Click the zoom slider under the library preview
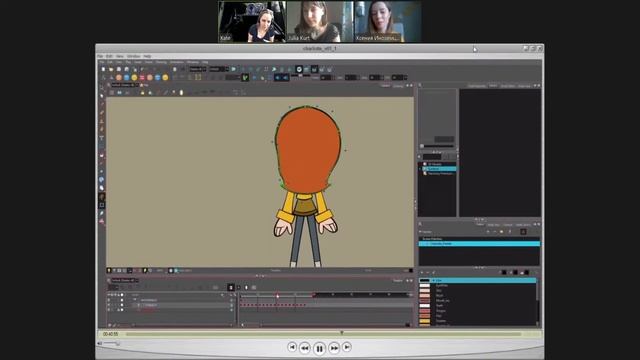640x360 pixels. pyautogui.click(x=437, y=146)
